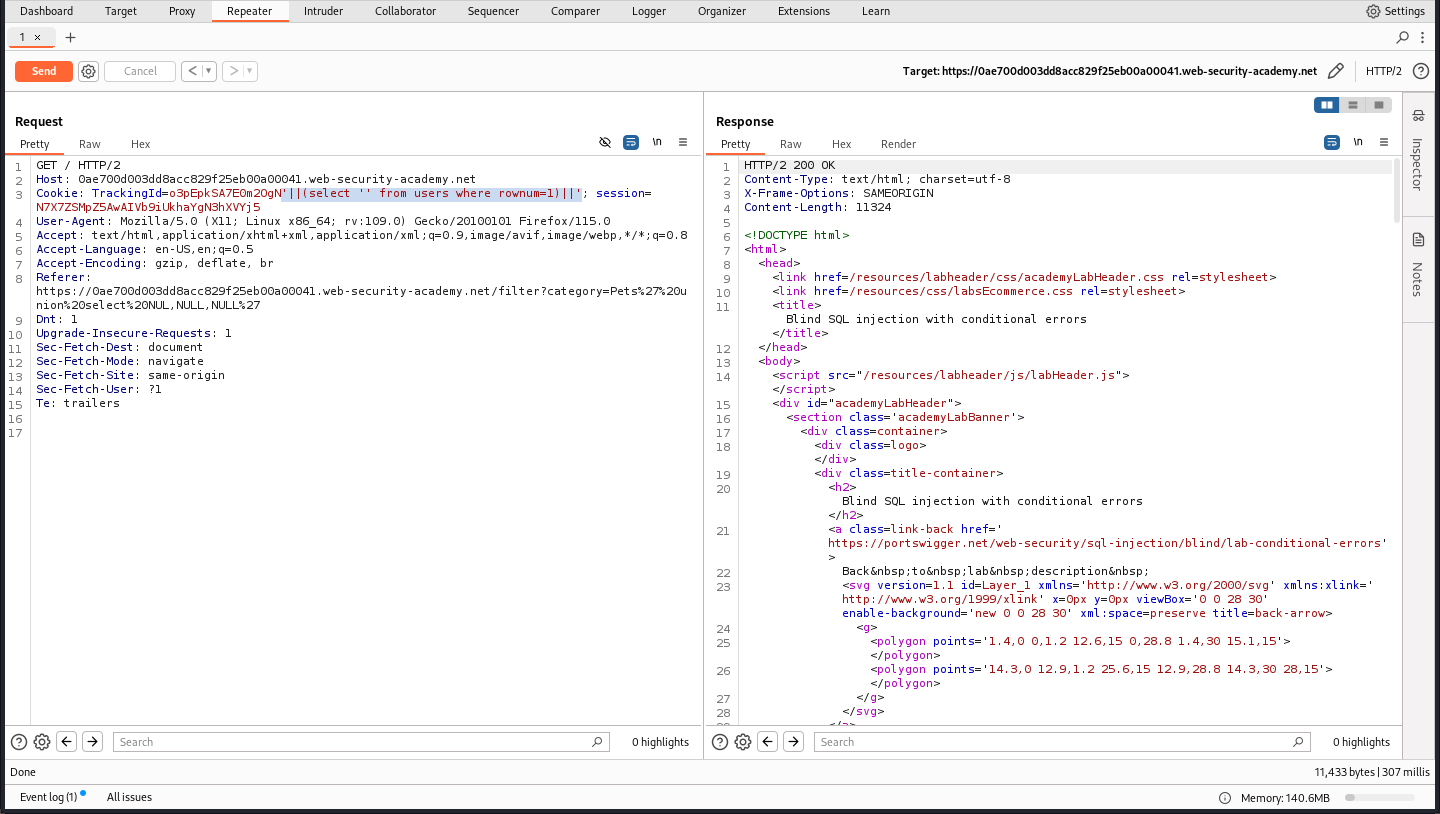Open the Extensions tab
Screen dimensions: 1440x814
tap(804, 11)
